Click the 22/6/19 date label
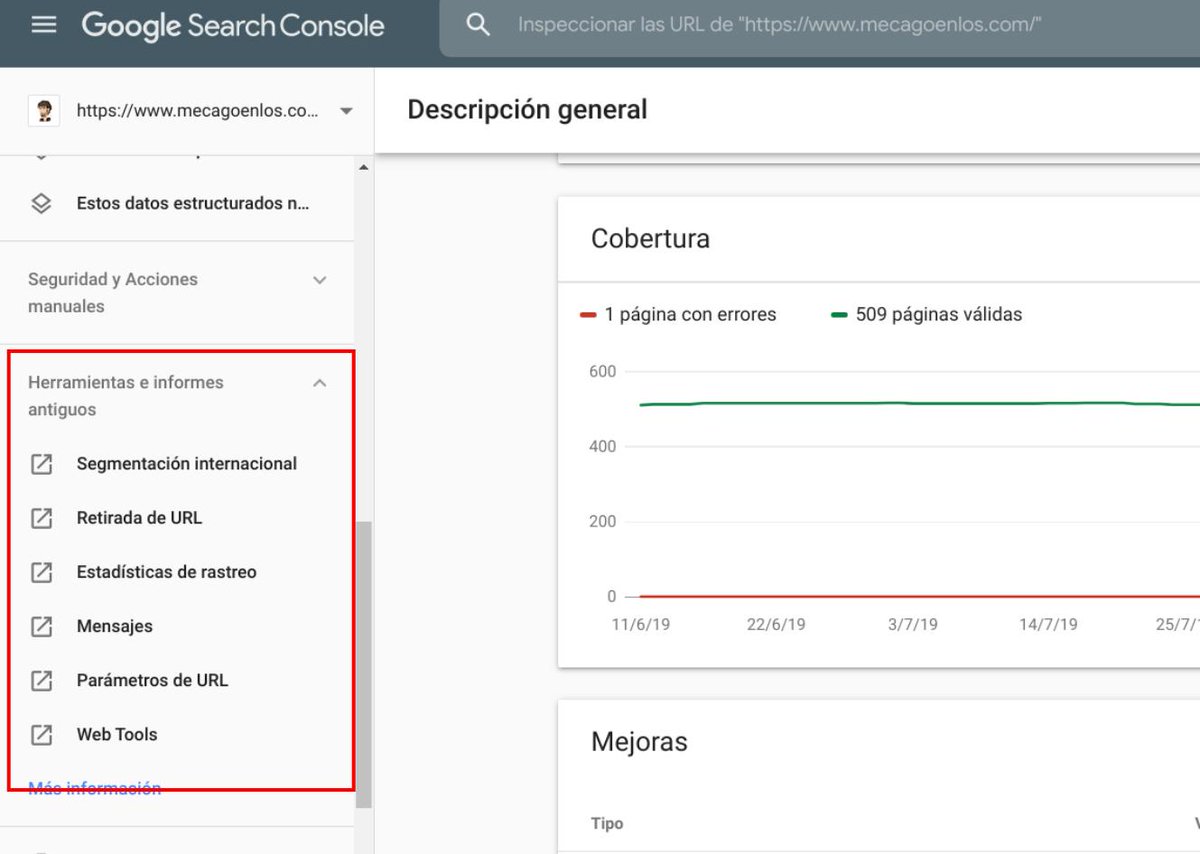This screenshot has height=854, width=1200. coord(776,624)
